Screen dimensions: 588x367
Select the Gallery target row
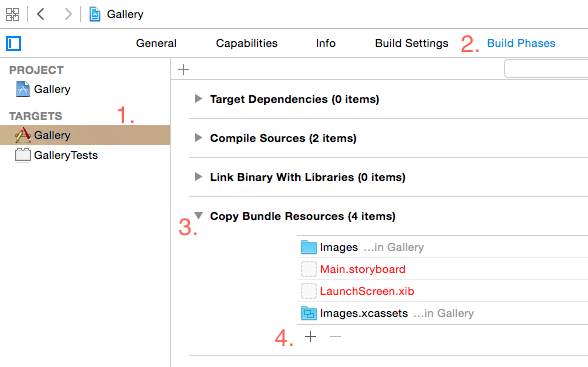point(85,135)
